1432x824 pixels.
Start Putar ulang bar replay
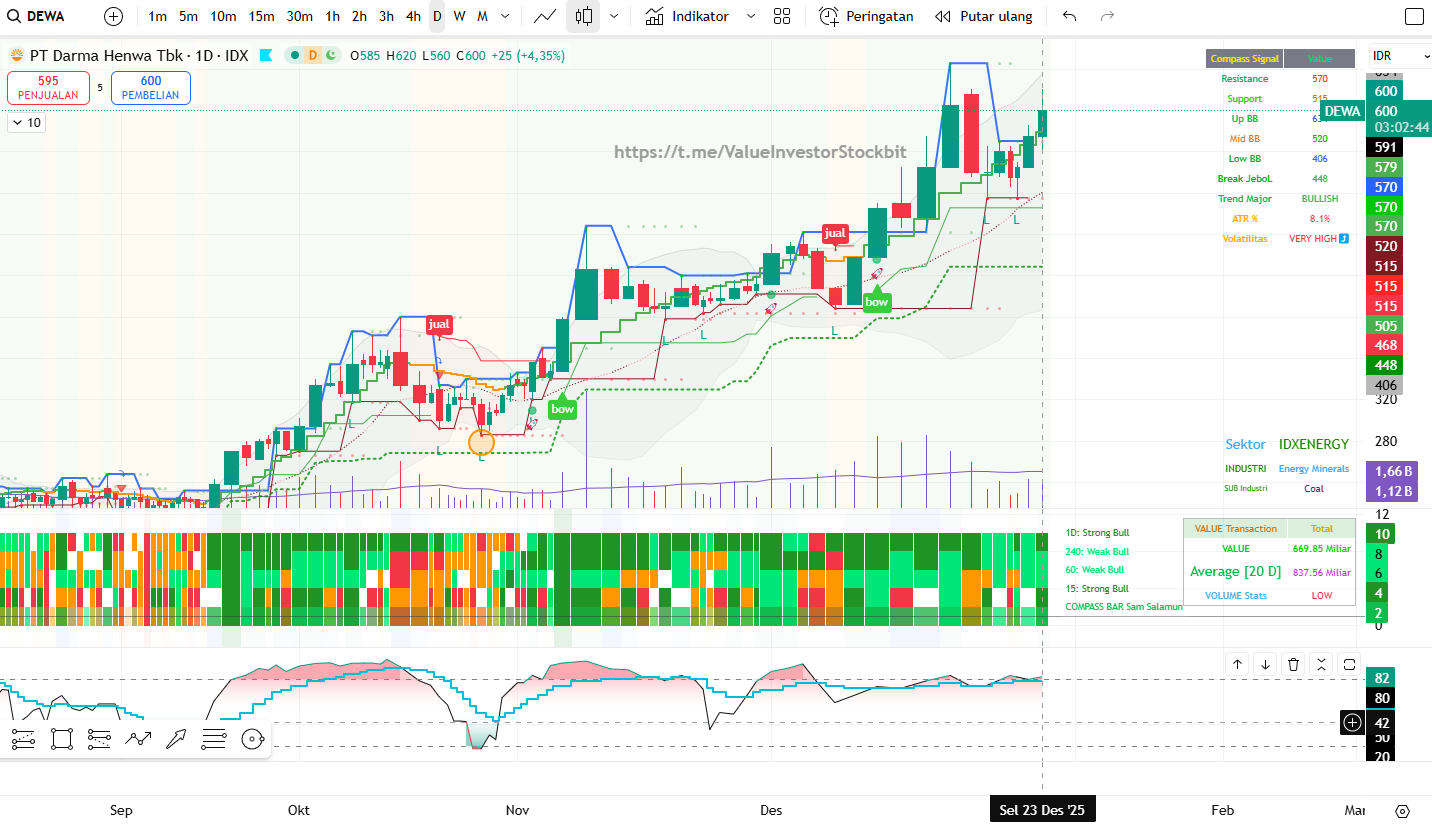(x=983, y=16)
